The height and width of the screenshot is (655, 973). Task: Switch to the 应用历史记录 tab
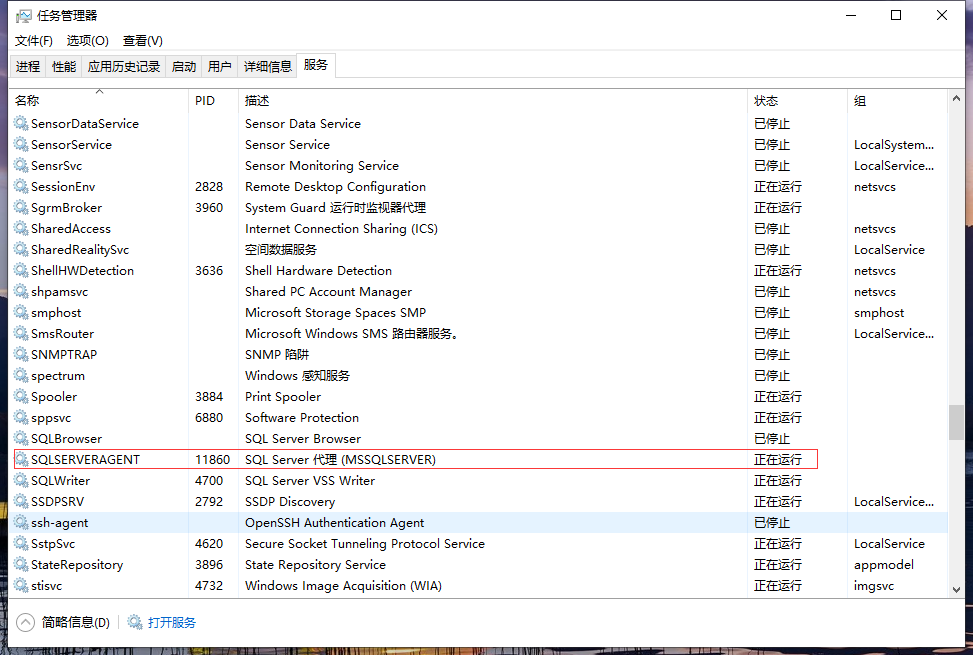(124, 66)
